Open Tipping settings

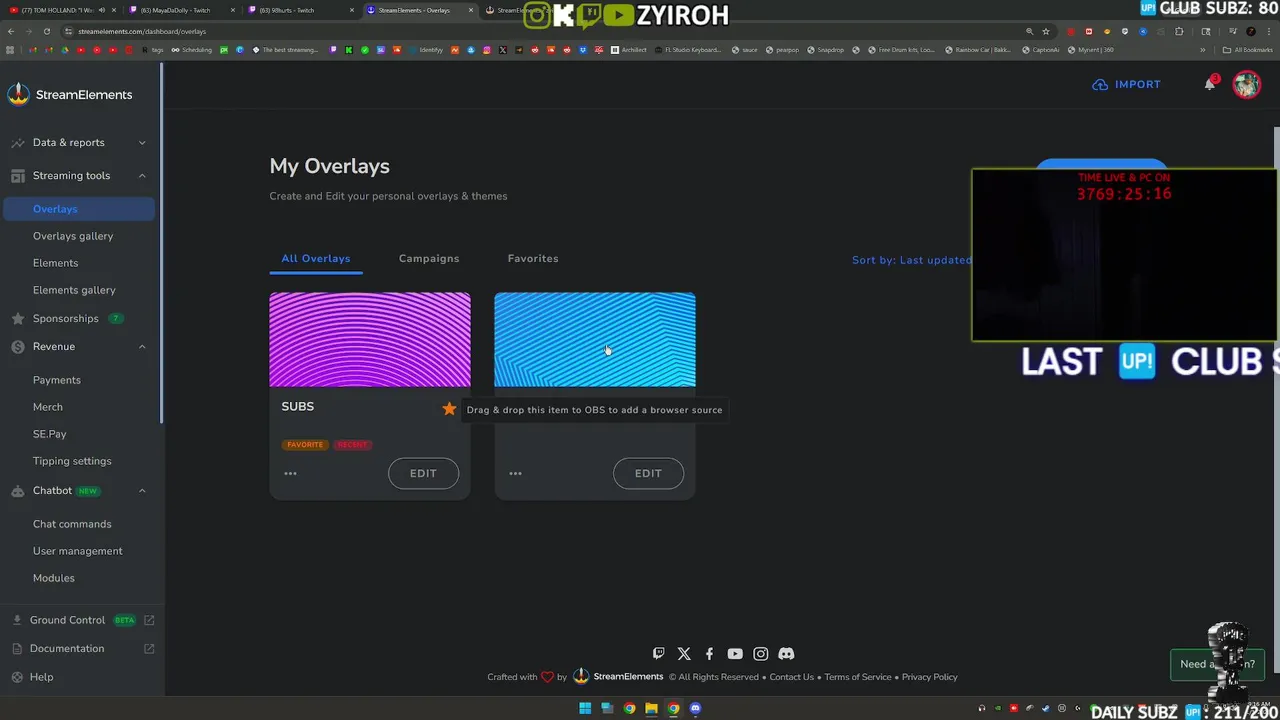(x=72, y=461)
